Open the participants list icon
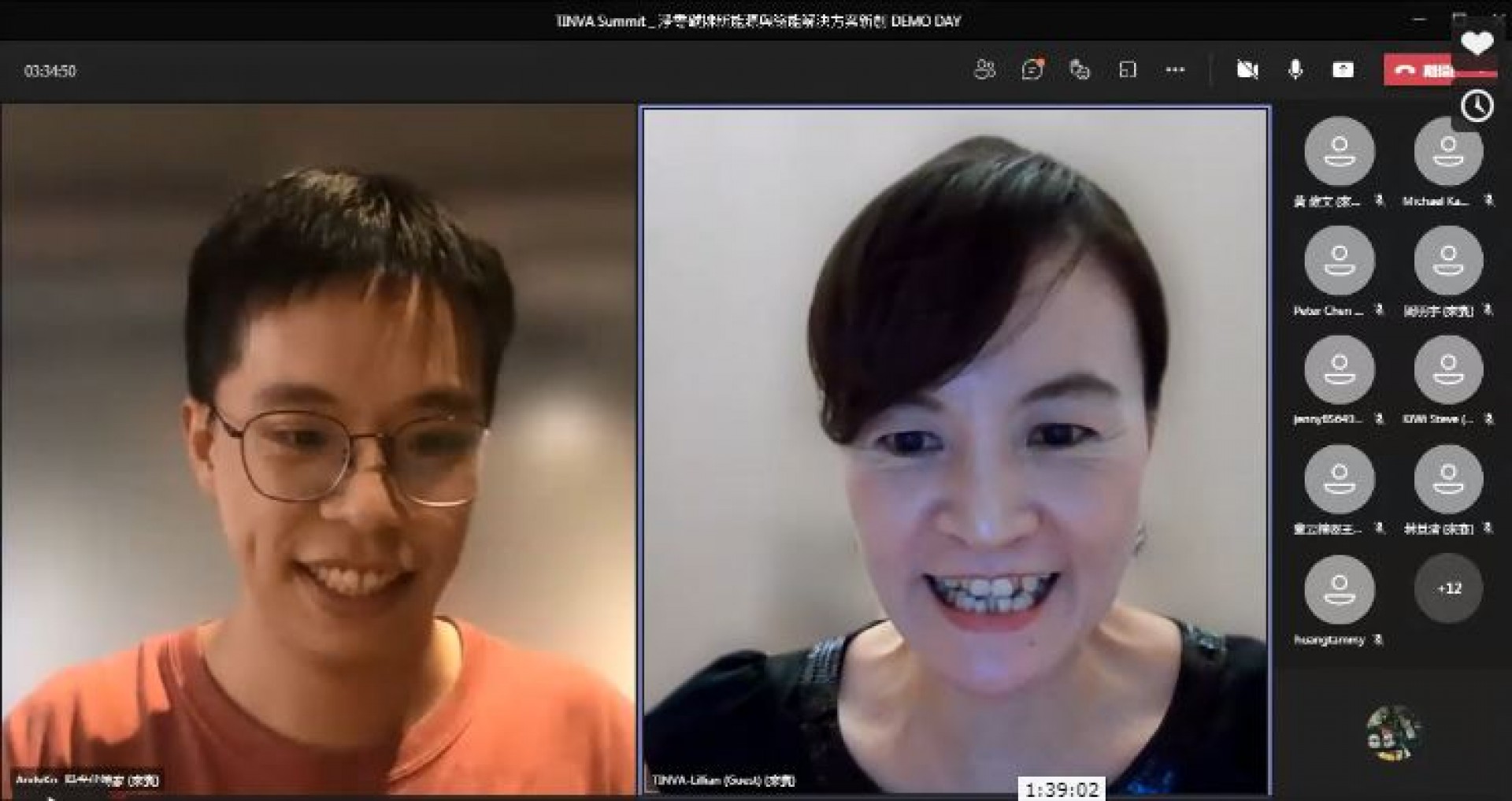1512x801 pixels. click(x=984, y=70)
